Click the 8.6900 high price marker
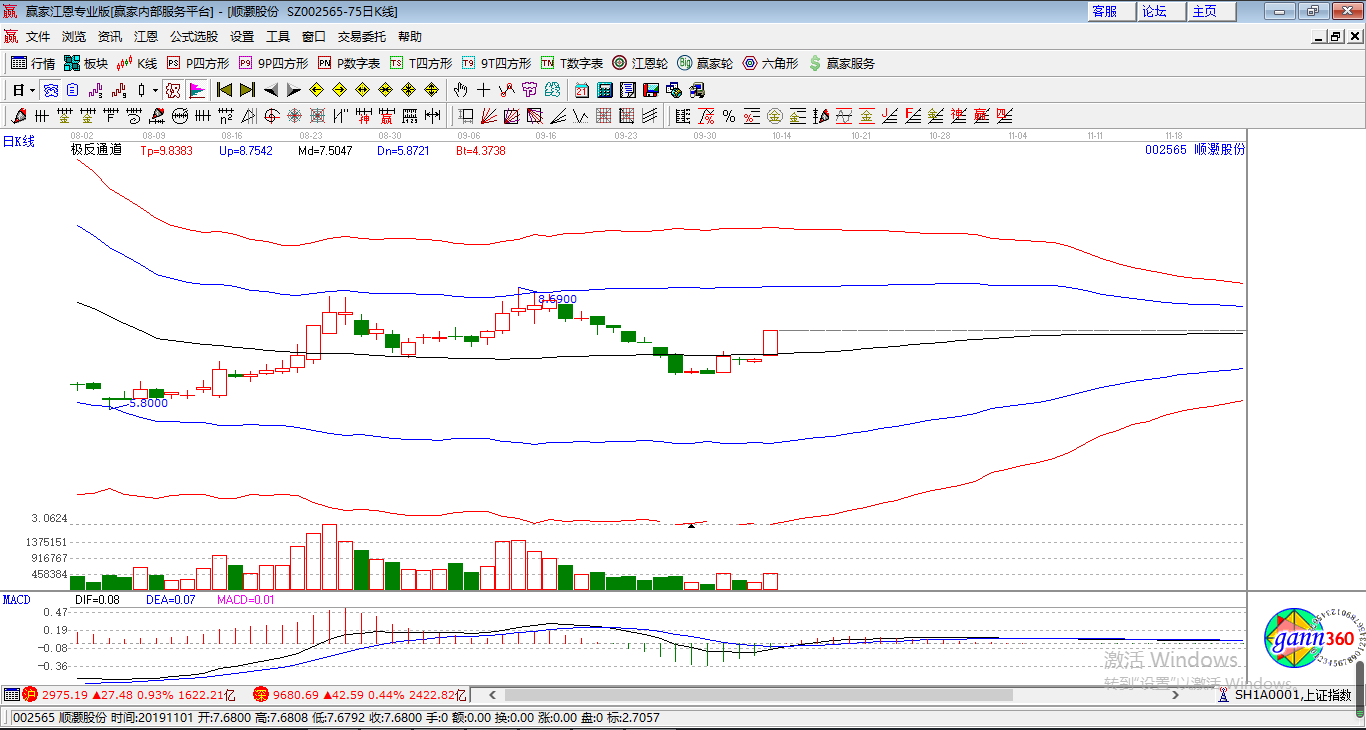 point(557,299)
